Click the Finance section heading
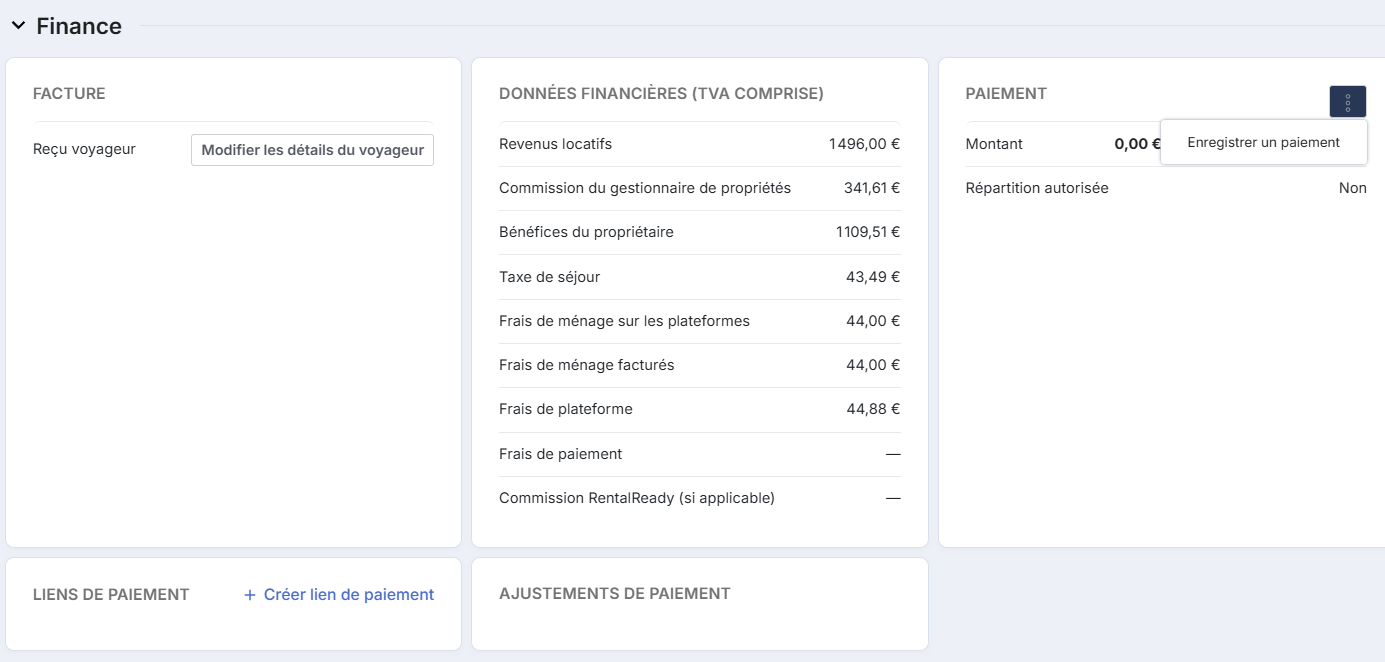Viewport: 1385px width, 662px height. pyautogui.click(x=79, y=26)
